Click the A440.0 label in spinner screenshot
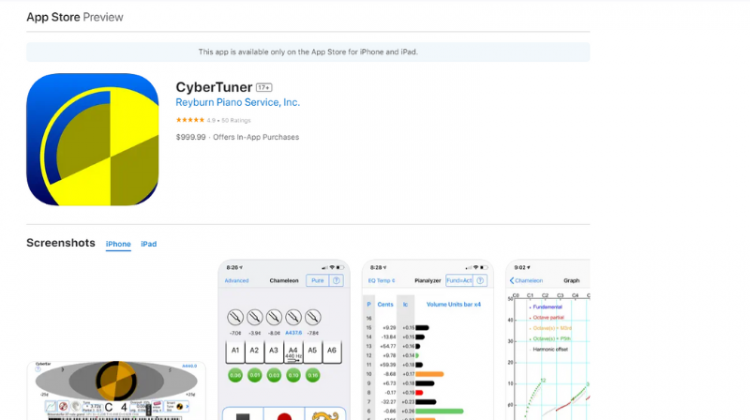The height and width of the screenshot is (420, 750). pos(189,366)
